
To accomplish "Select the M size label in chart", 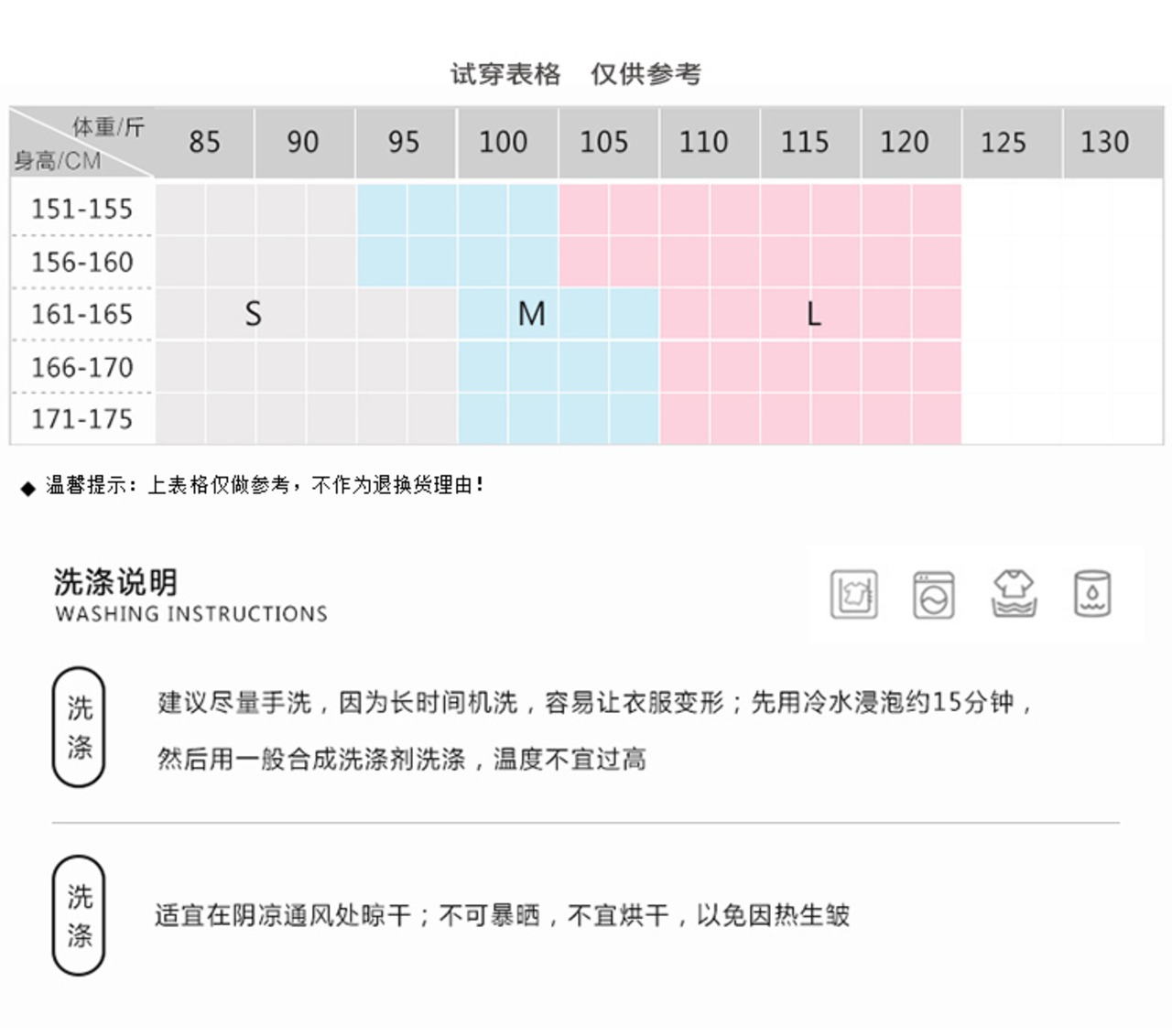I will point(531,315).
